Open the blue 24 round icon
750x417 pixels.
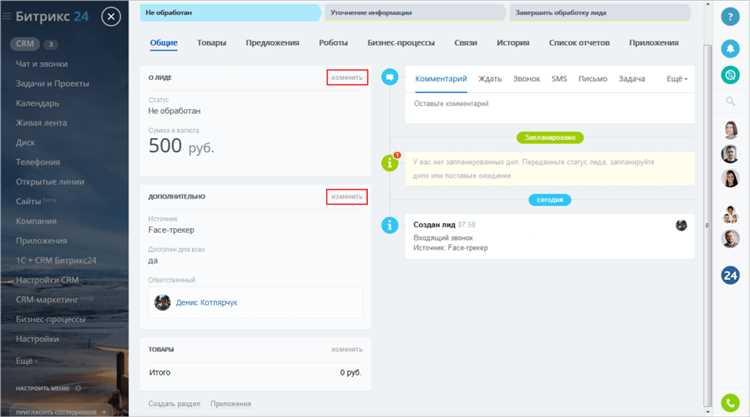730,275
